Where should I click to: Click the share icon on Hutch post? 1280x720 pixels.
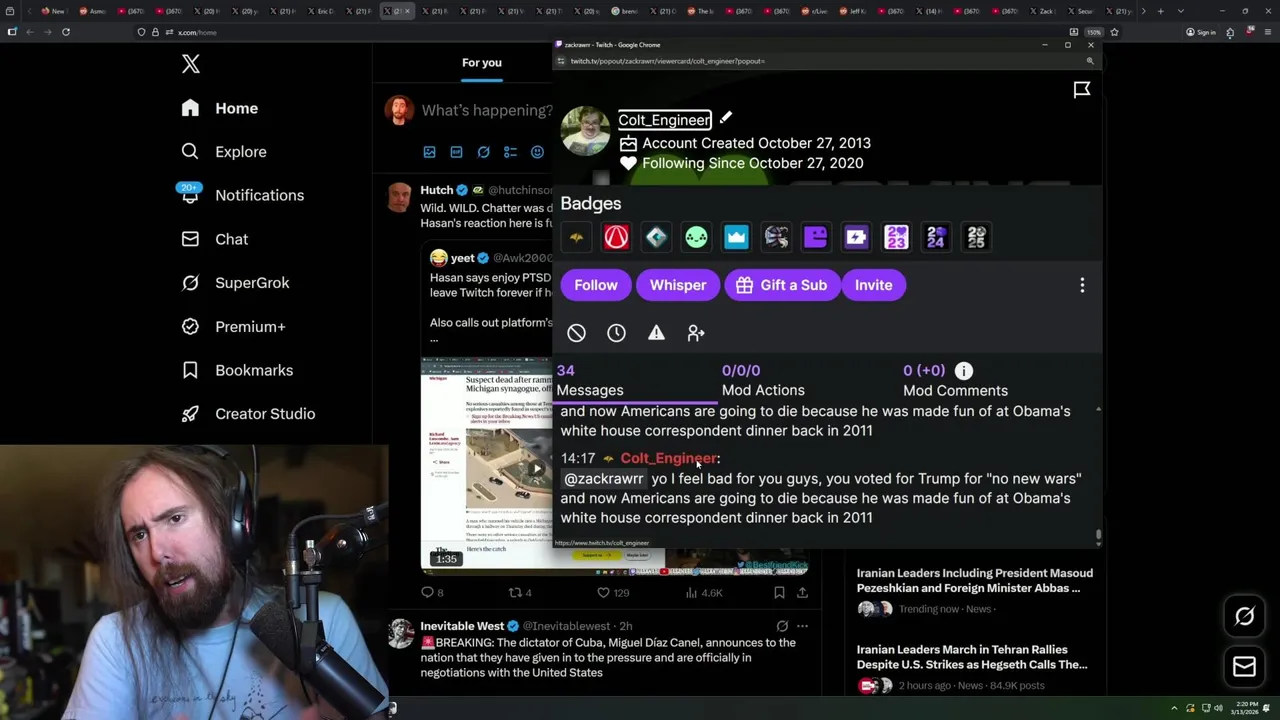pos(802,593)
